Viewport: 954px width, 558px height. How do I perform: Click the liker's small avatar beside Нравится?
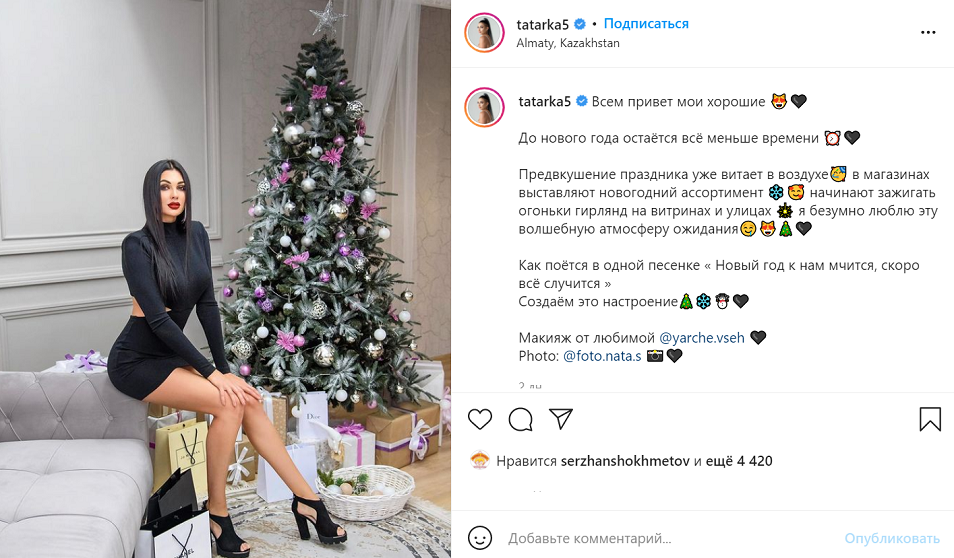click(x=480, y=461)
